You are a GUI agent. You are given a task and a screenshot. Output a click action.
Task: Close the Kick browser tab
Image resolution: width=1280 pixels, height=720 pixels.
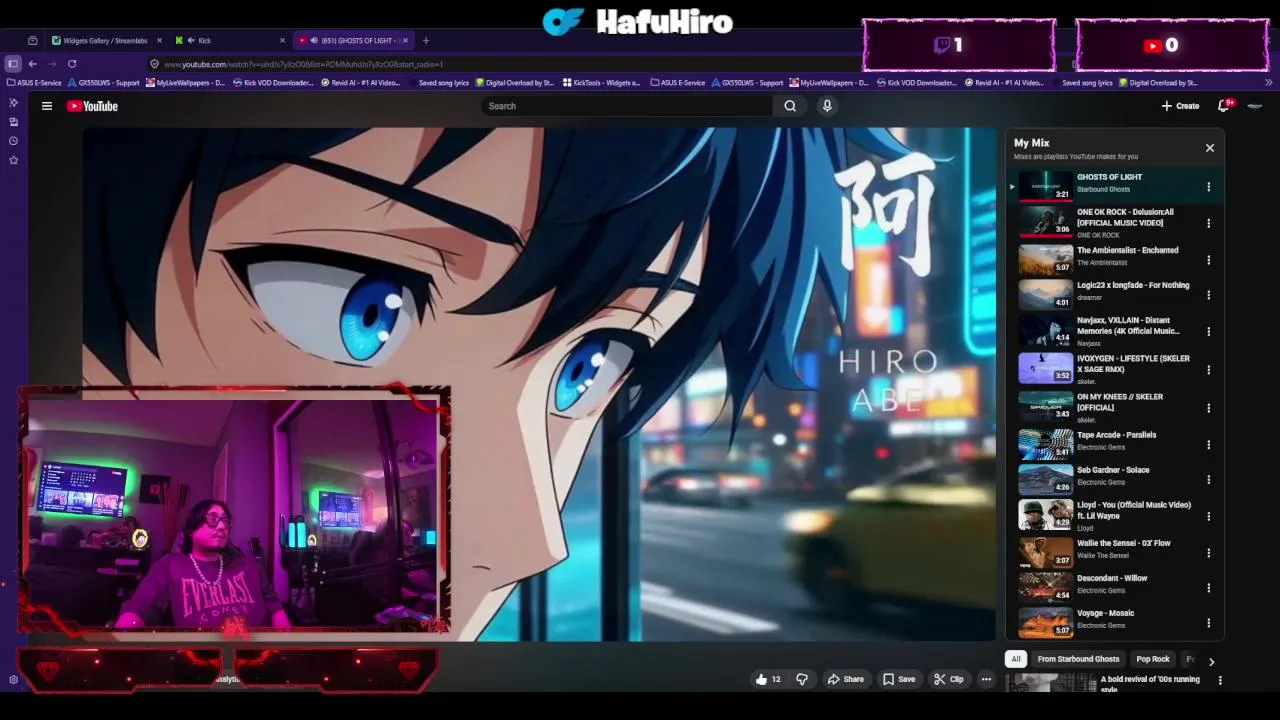(282, 41)
